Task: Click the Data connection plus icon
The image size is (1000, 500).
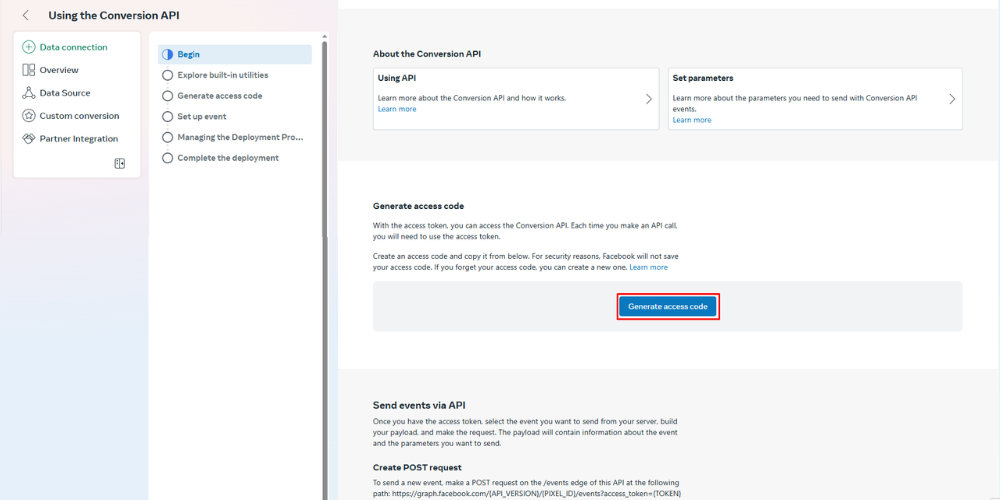Action: pyautogui.click(x=29, y=47)
